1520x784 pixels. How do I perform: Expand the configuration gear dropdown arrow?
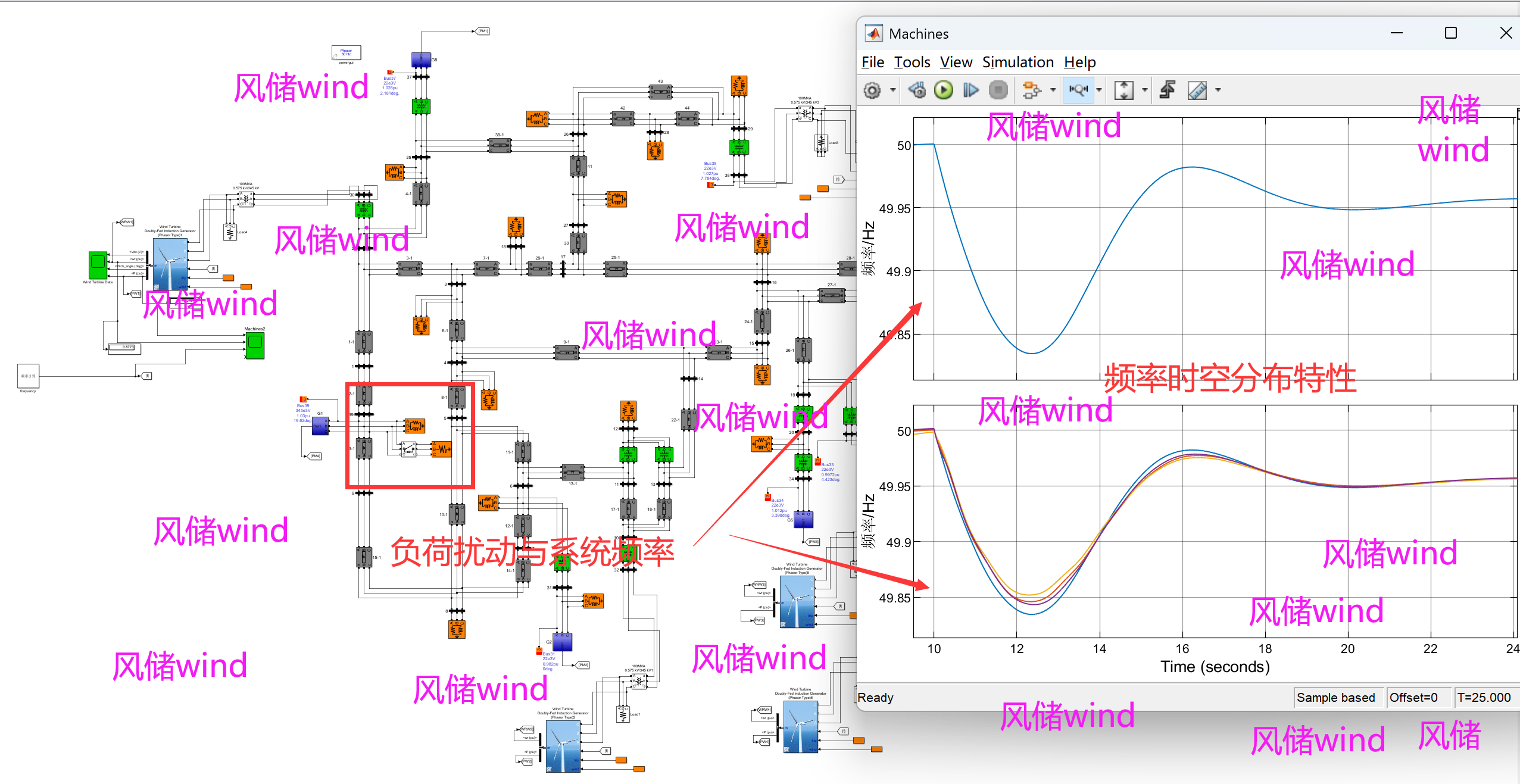click(892, 90)
